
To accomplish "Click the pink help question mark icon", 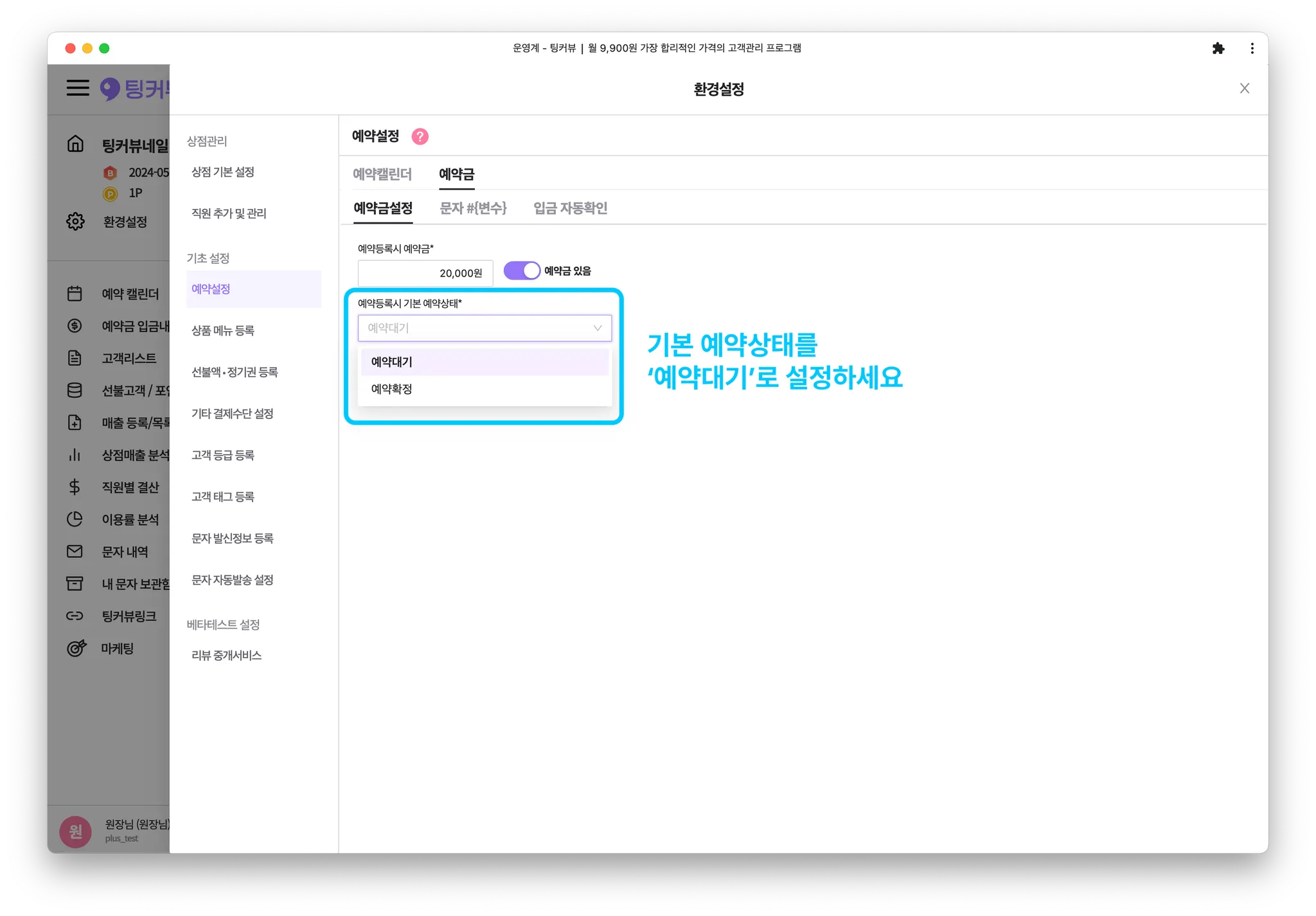I will click(420, 136).
